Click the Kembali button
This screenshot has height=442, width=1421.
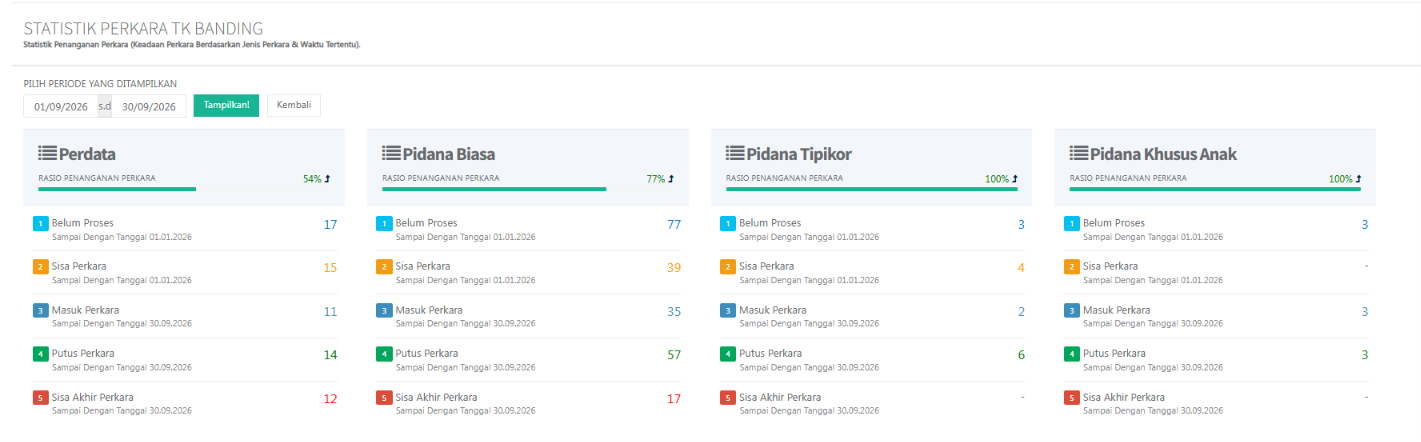[294, 105]
